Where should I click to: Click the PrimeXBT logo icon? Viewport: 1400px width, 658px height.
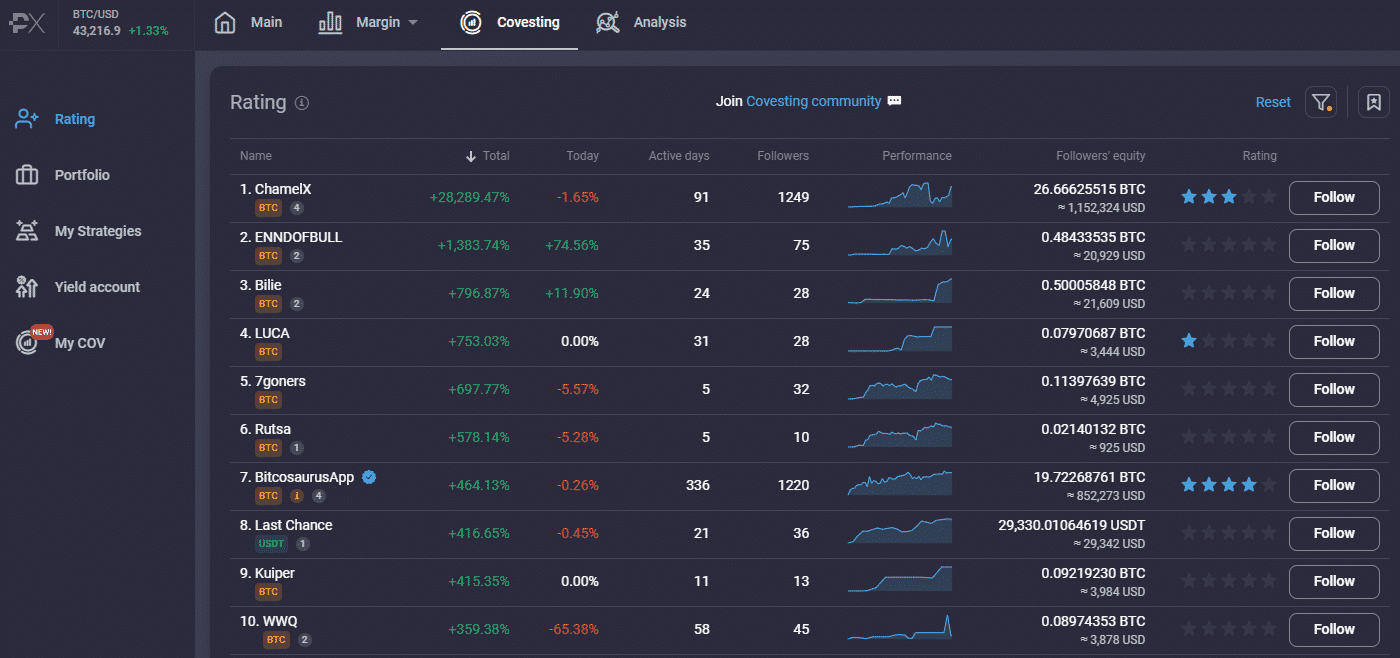pyautogui.click(x=27, y=23)
